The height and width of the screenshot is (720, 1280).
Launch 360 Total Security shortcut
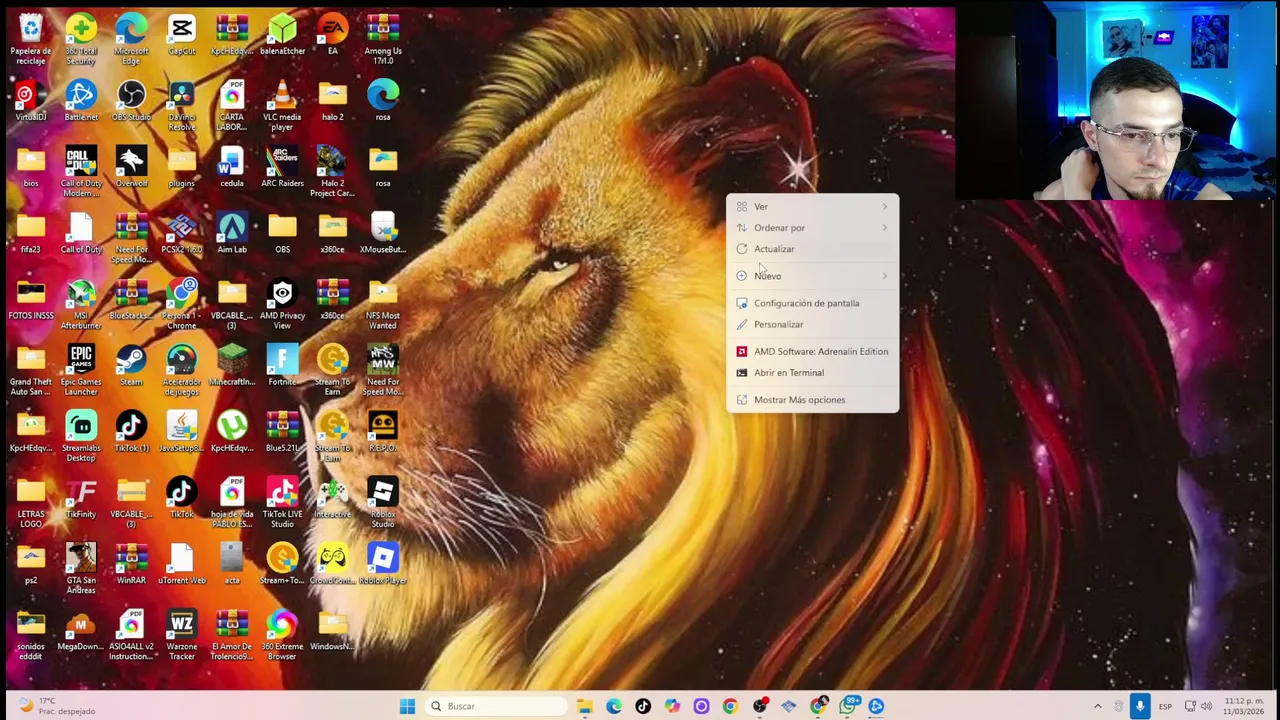[x=81, y=39]
